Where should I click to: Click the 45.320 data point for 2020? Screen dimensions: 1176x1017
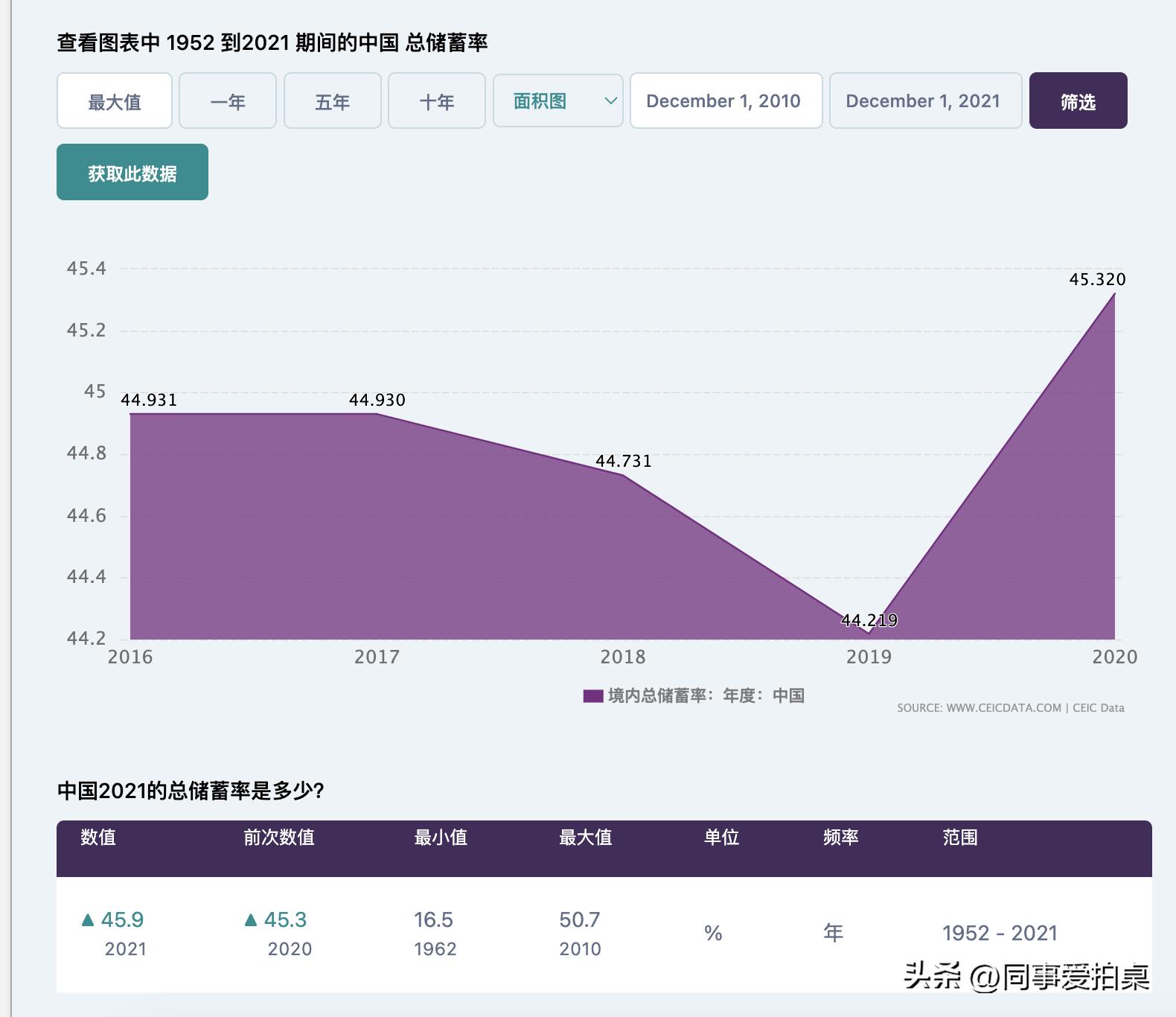pyautogui.click(x=1114, y=294)
